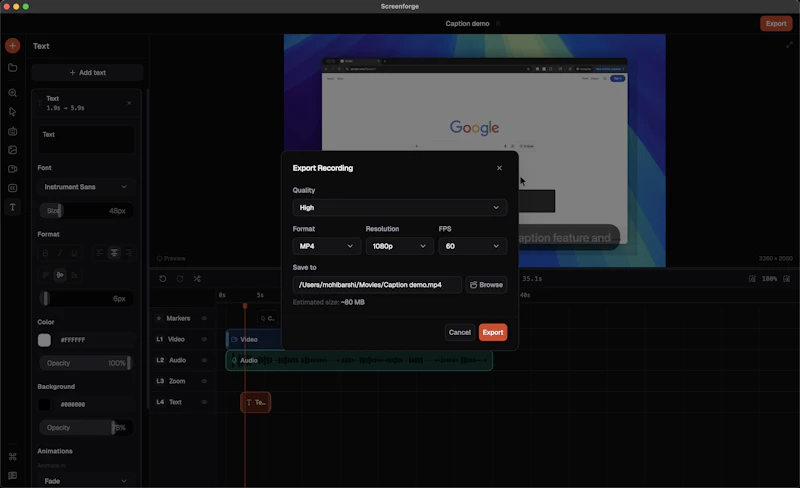The height and width of the screenshot is (488, 800).
Task: Click the background color hex field
Action: coord(95,404)
